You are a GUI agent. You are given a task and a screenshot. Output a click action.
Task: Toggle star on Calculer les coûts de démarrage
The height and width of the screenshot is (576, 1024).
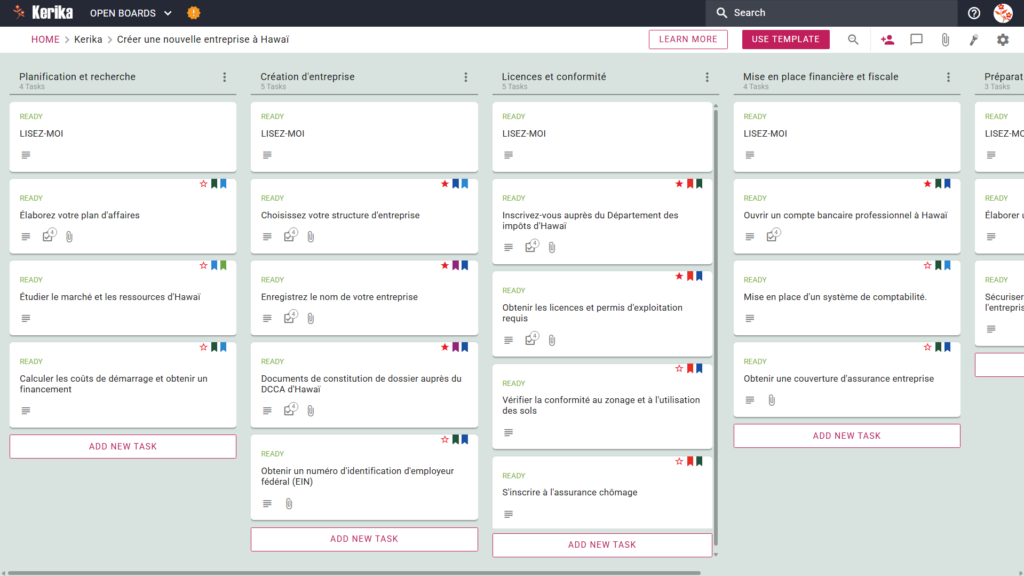(203, 347)
